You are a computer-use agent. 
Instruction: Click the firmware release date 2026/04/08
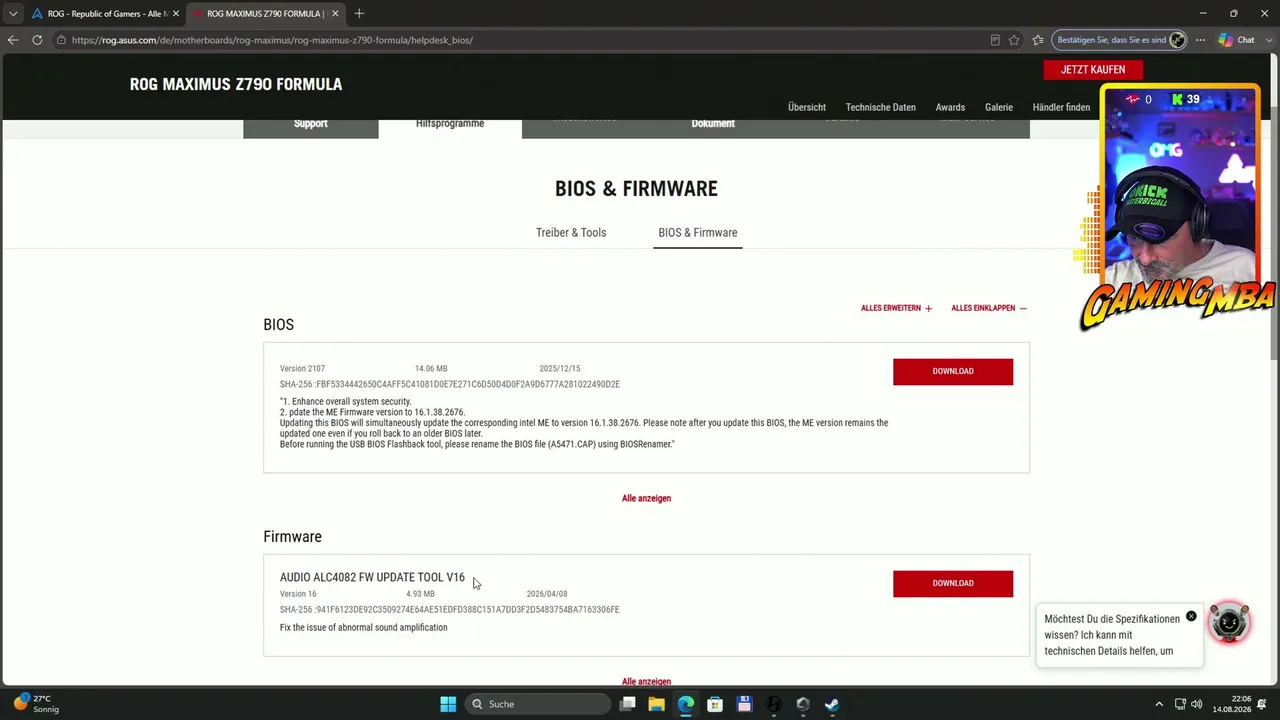pos(547,594)
